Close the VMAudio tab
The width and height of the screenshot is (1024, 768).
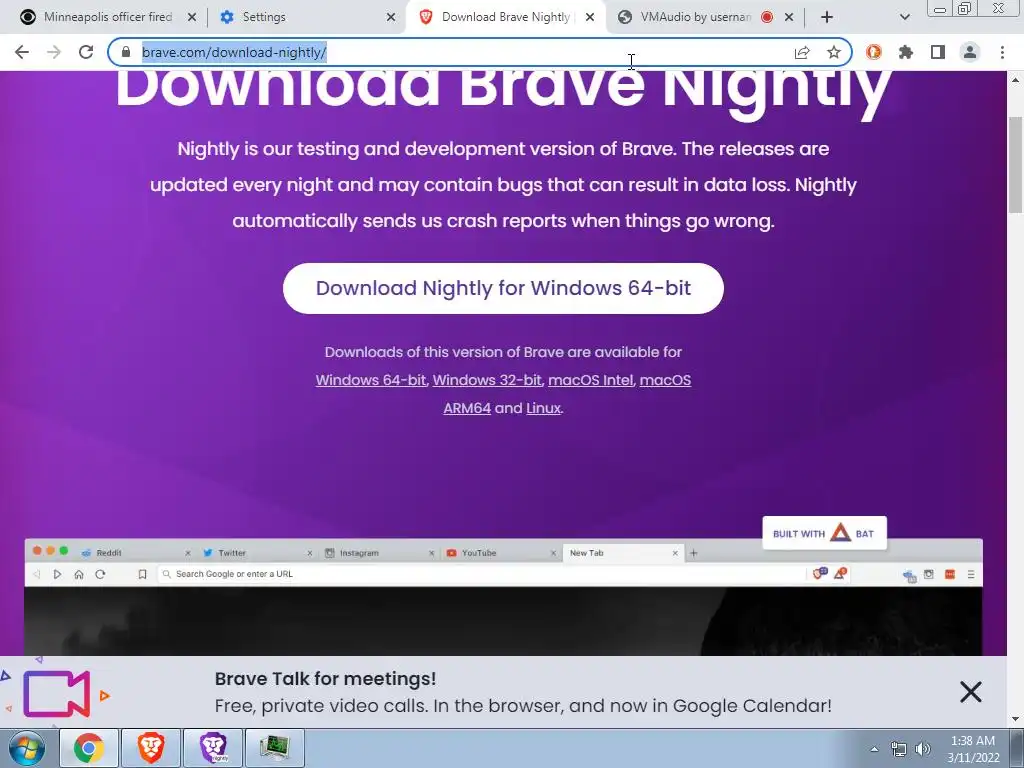[x=789, y=17]
